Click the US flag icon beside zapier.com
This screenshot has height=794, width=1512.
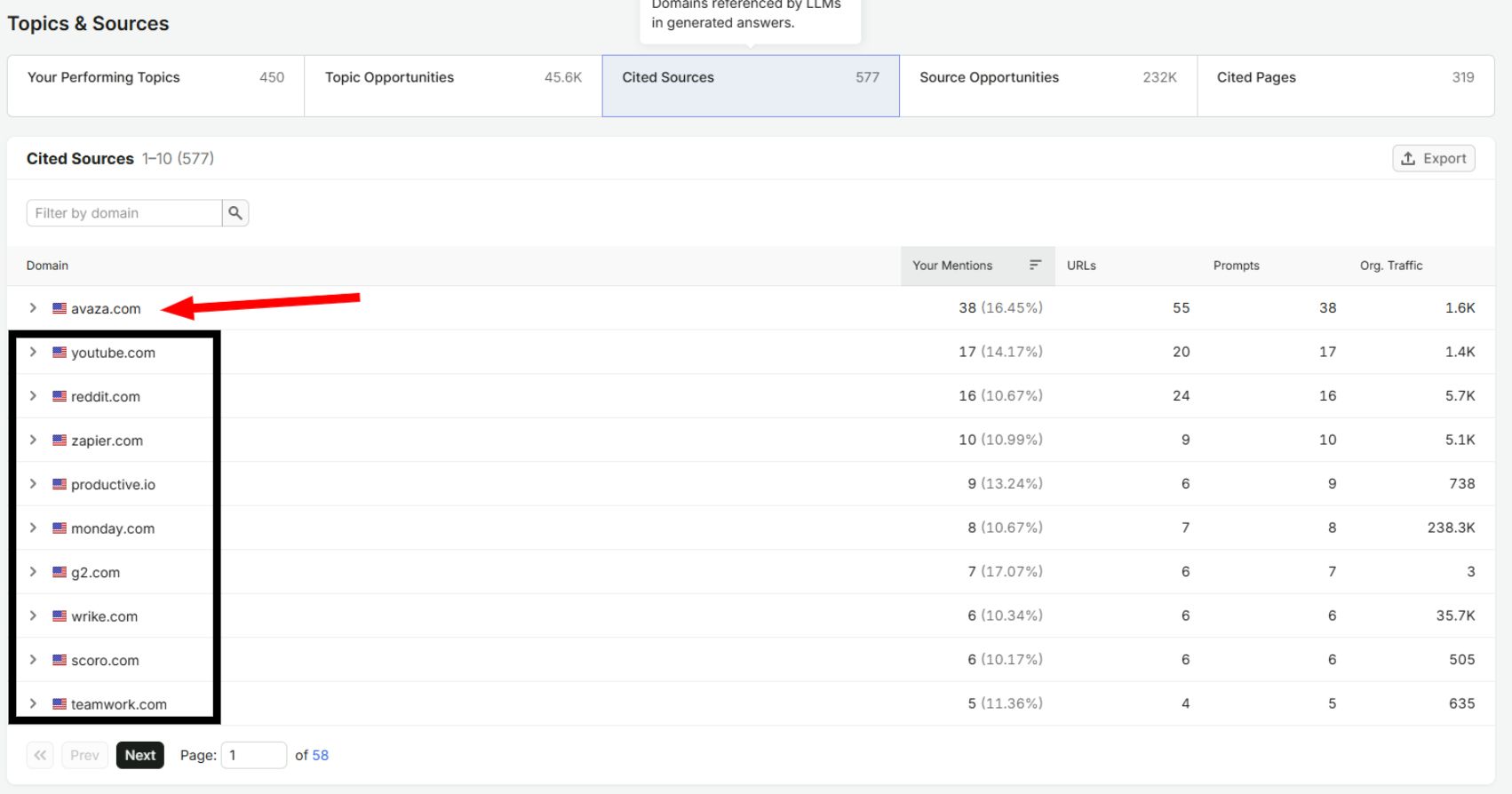60,441
